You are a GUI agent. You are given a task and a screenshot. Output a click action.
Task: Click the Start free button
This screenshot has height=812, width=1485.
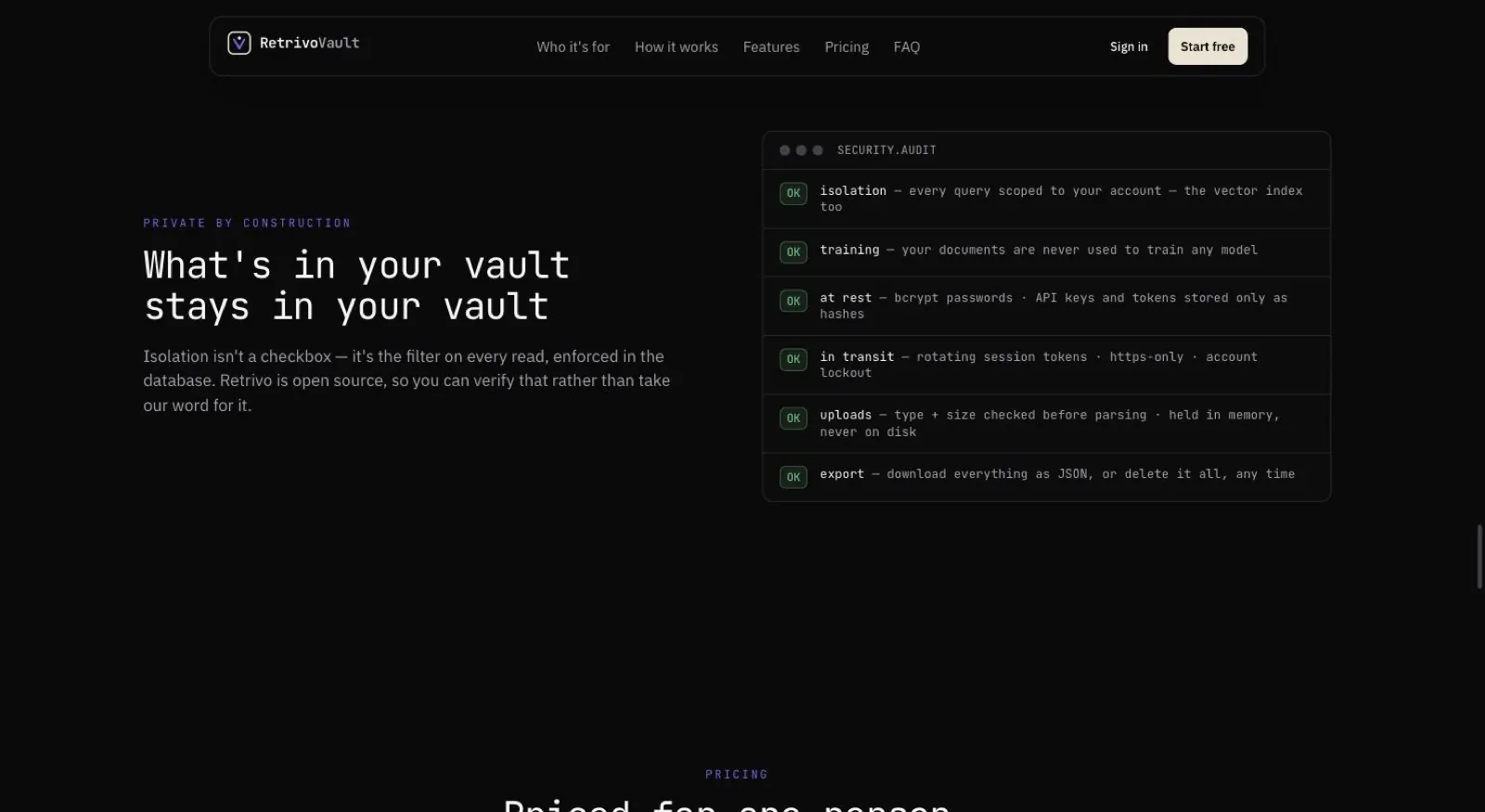[1207, 46]
